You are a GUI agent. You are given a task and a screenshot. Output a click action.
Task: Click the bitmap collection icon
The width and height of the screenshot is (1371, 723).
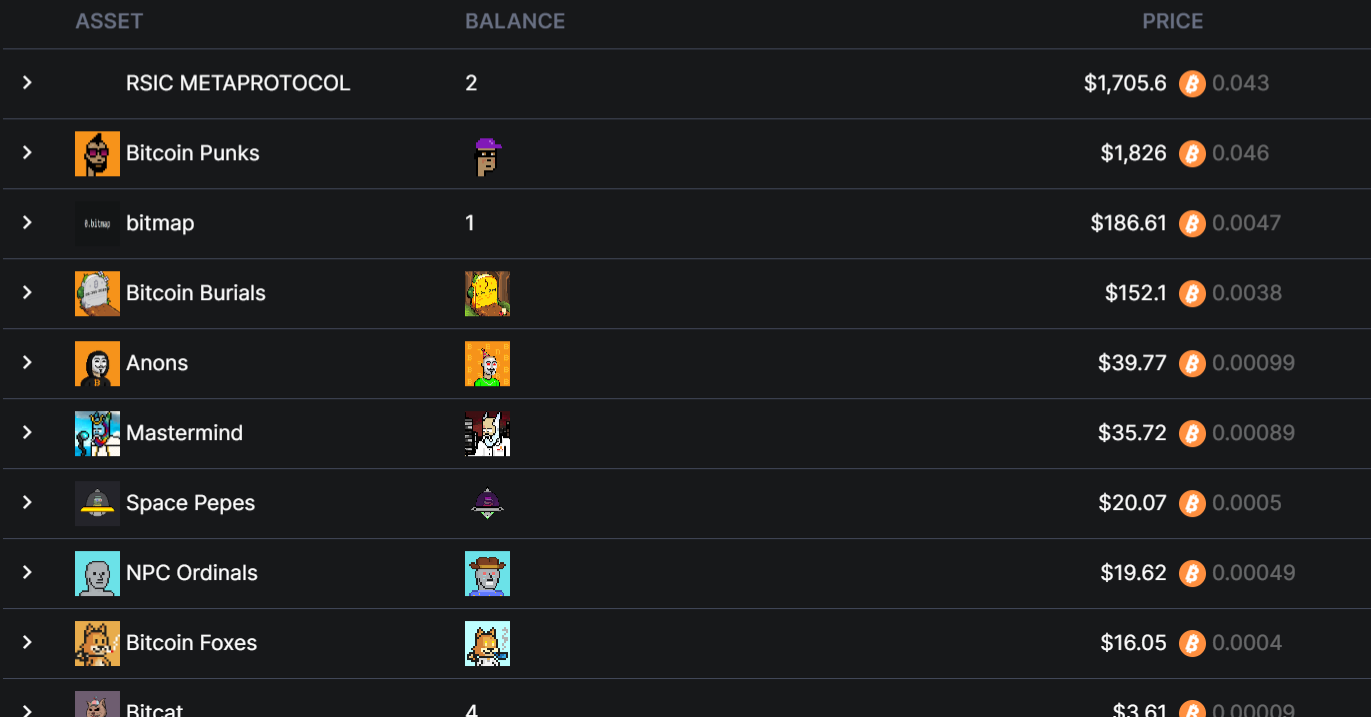click(97, 223)
